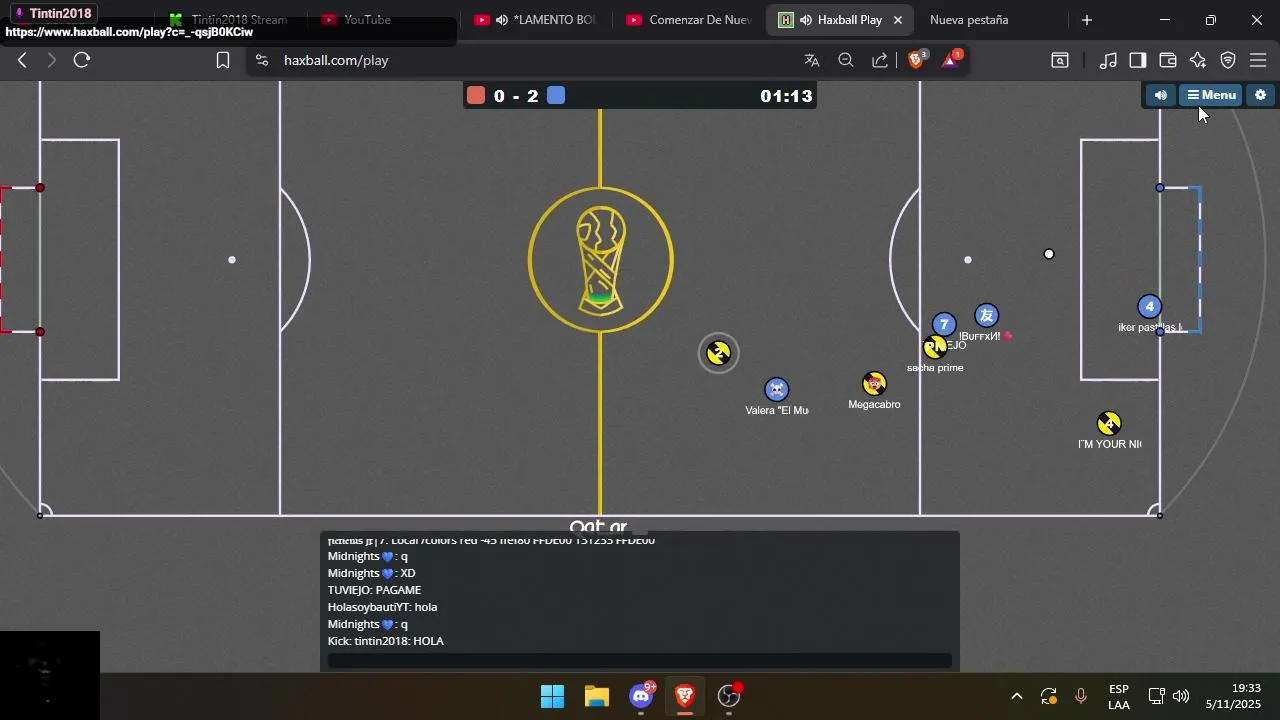Open system volume tray icon
Image resolution: width=1280 pixels, height=720 pixels.
pos(1181,696)
